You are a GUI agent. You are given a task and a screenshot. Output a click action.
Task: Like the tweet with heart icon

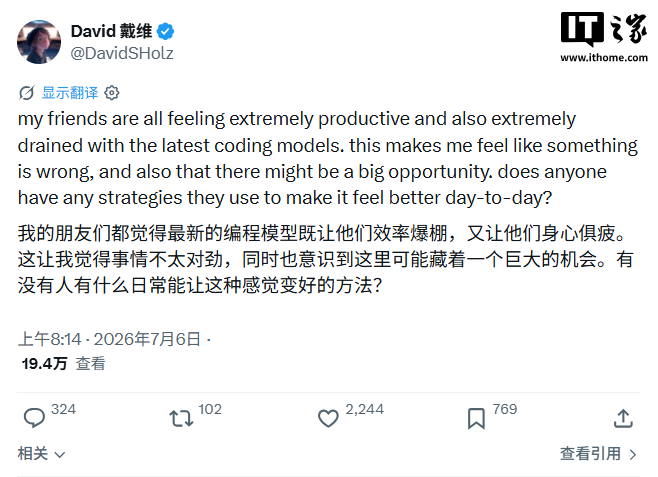pyautogui.click(x=328, y=418)
